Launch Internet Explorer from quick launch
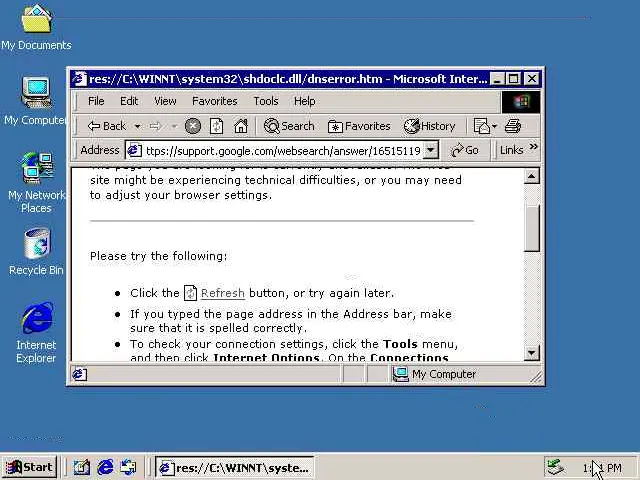 coord(105,467)
